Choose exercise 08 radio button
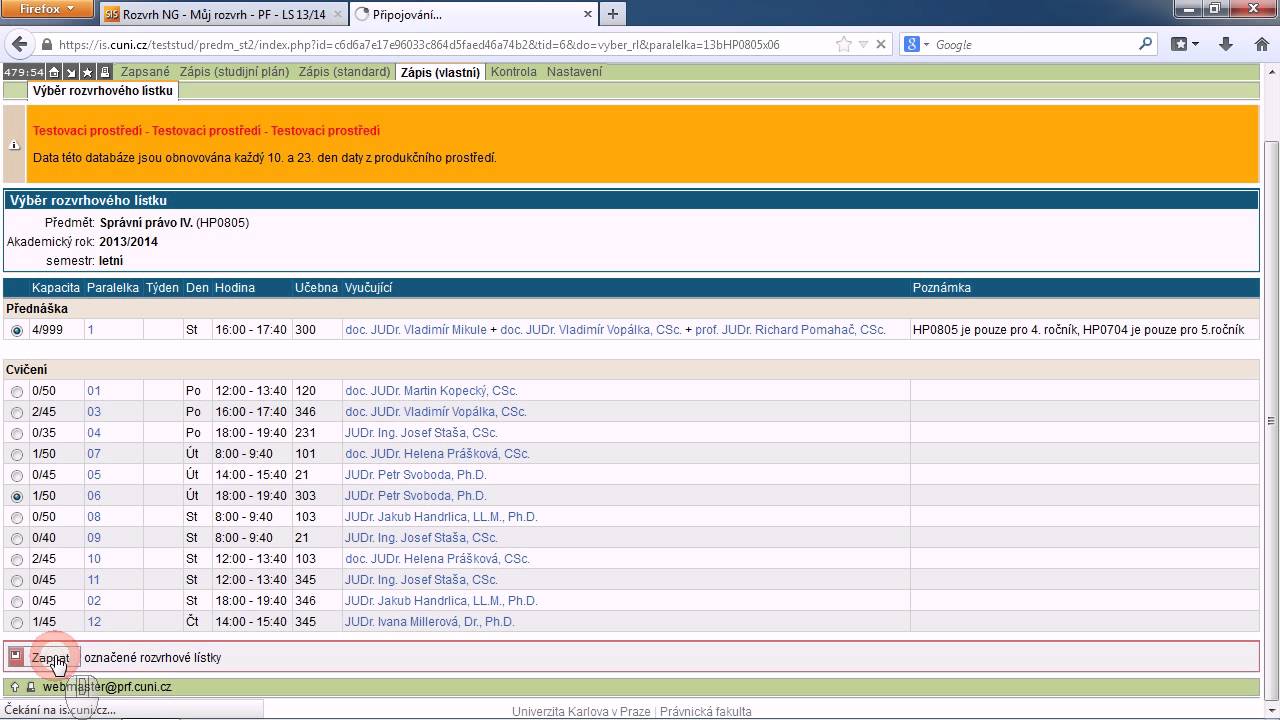 click(x=17, y=518)
